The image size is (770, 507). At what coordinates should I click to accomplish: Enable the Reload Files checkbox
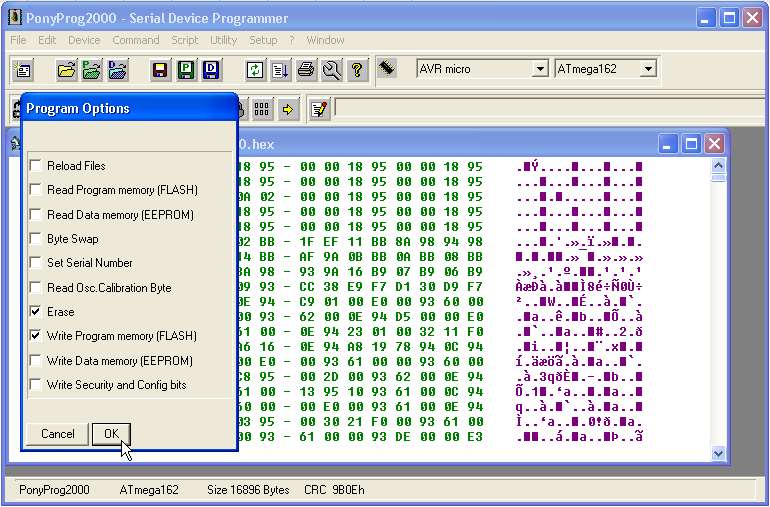(x=36, y=166)
